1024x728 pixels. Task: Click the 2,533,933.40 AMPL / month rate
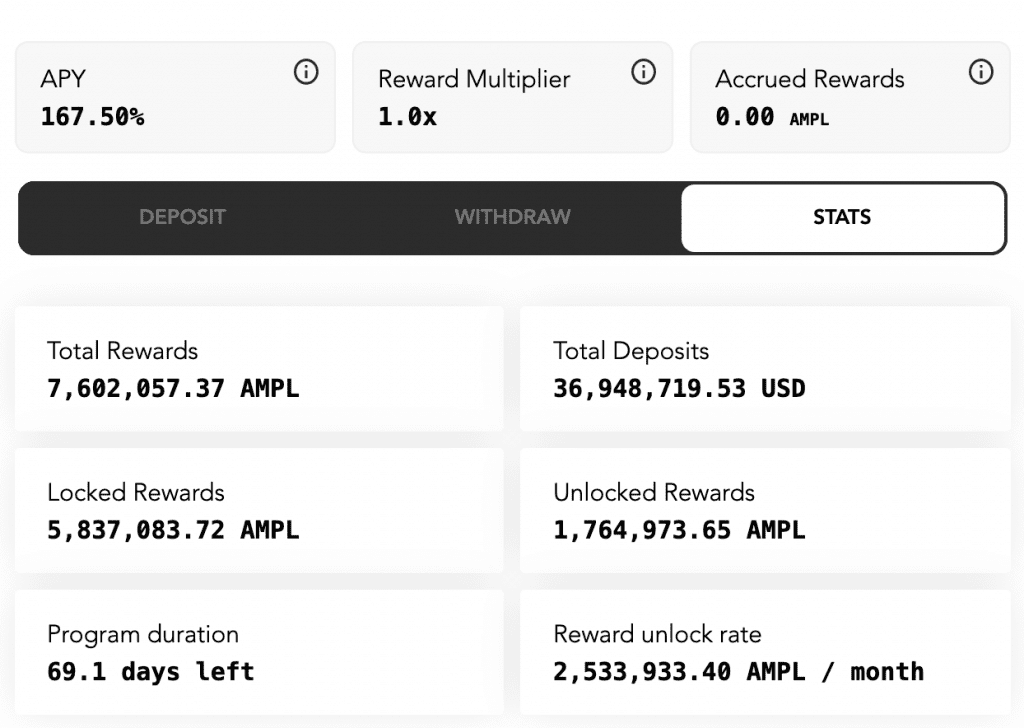738,671
